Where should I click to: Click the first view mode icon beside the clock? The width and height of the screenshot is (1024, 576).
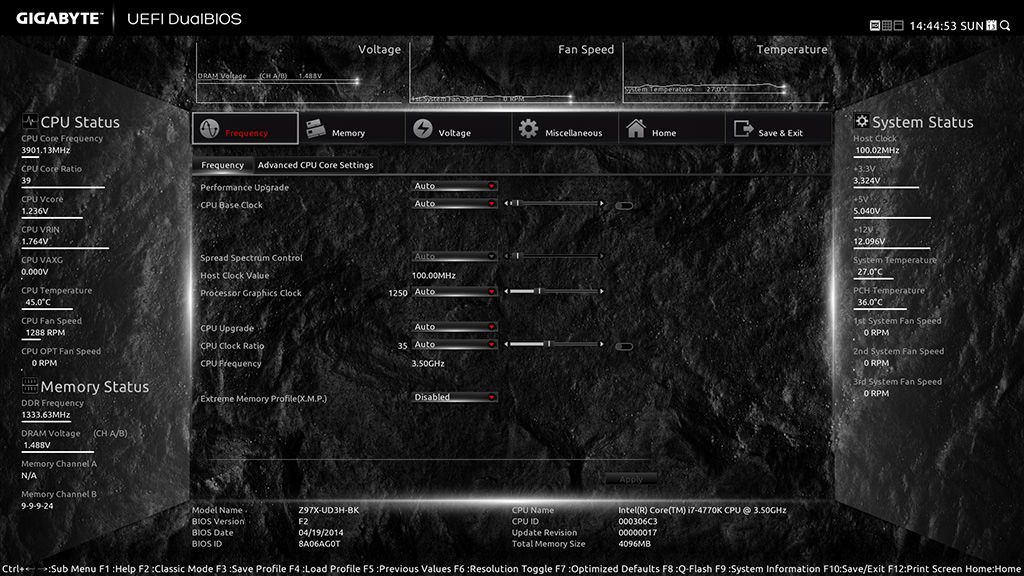tap(875, 25)
